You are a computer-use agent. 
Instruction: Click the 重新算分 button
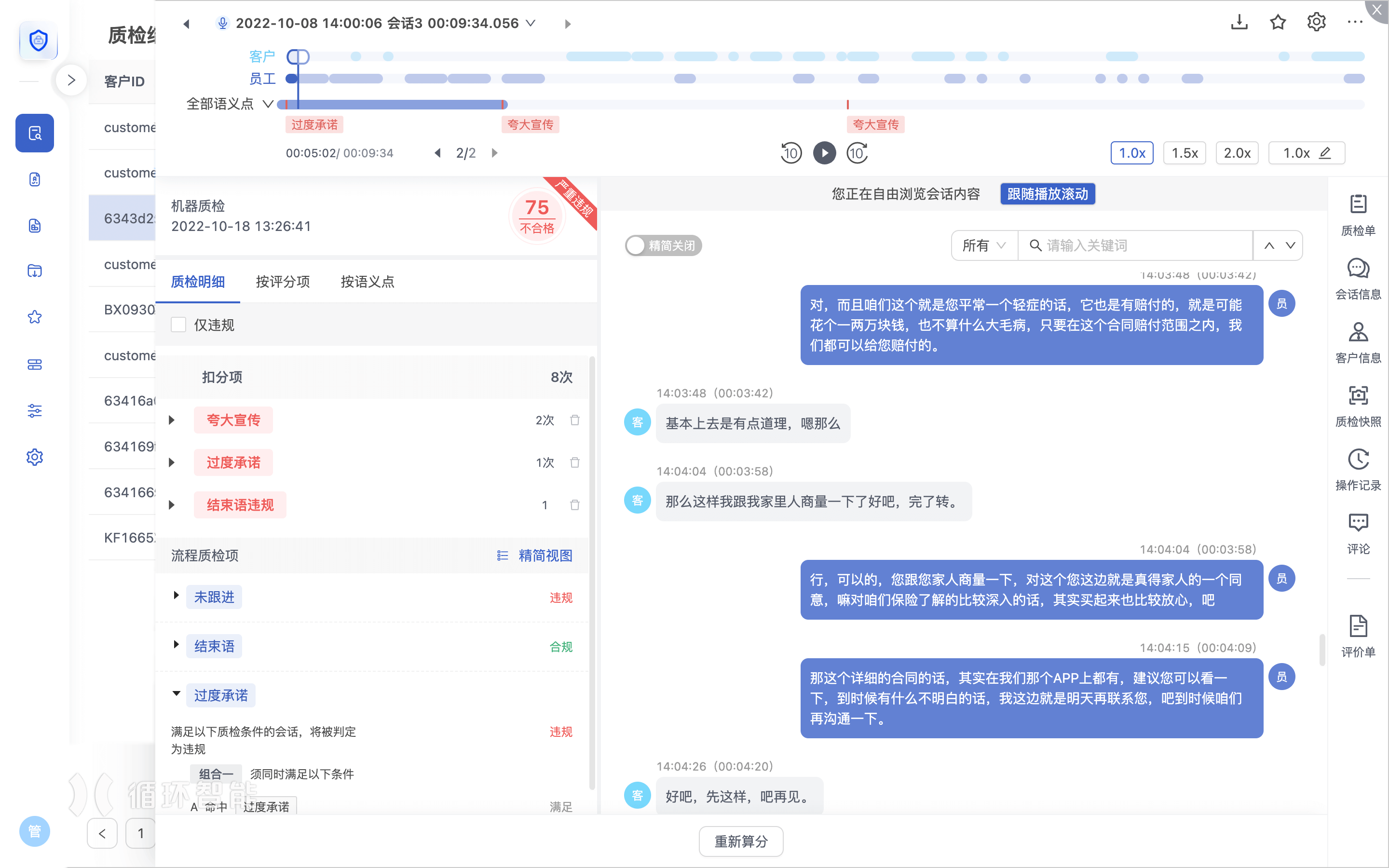click(740, 841)
